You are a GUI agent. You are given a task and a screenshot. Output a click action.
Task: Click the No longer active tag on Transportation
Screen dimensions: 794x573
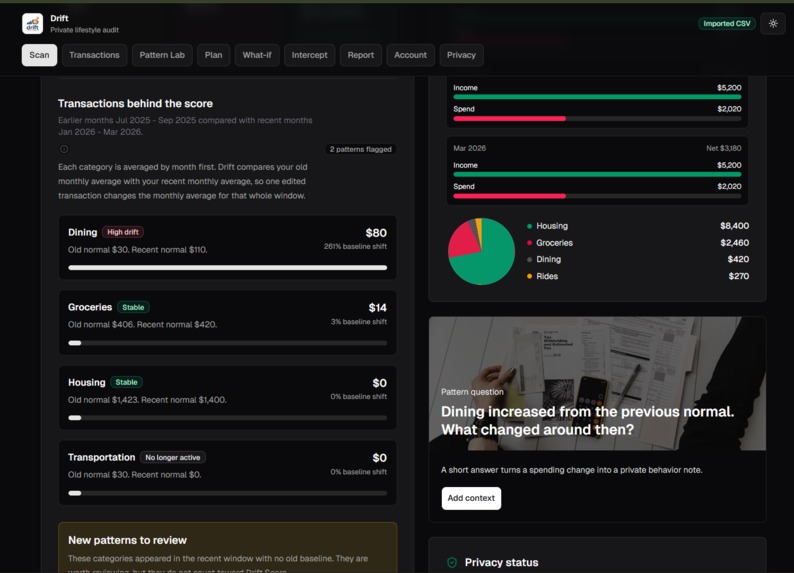click(173, 457)
